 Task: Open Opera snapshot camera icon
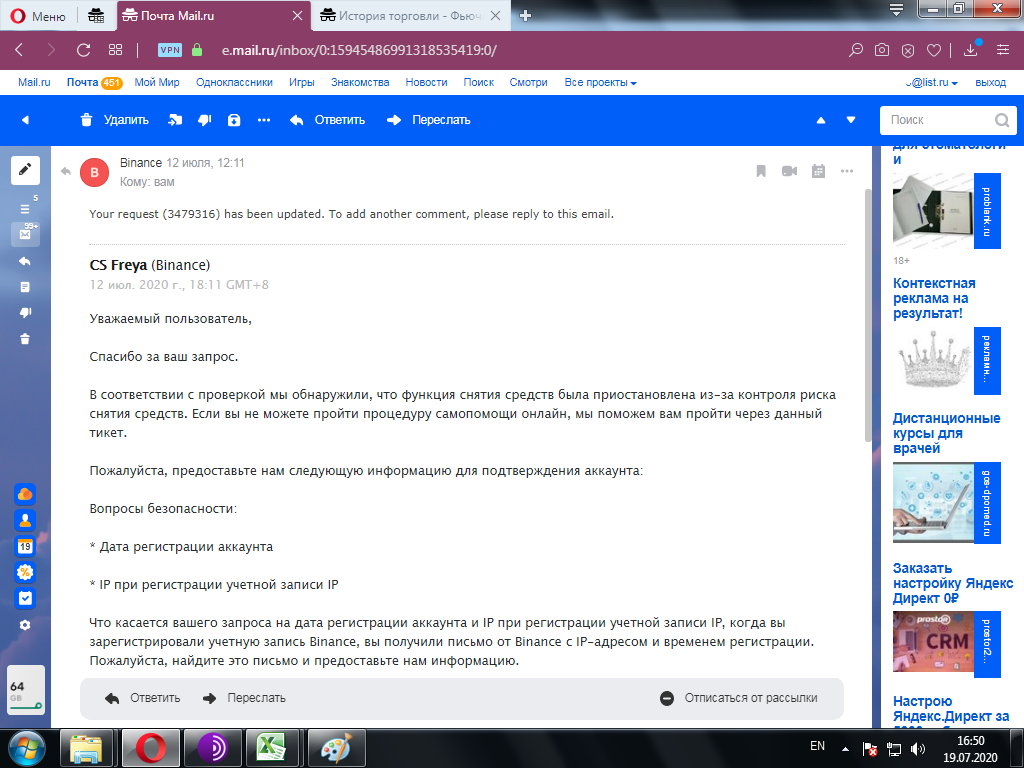point(882,50)
